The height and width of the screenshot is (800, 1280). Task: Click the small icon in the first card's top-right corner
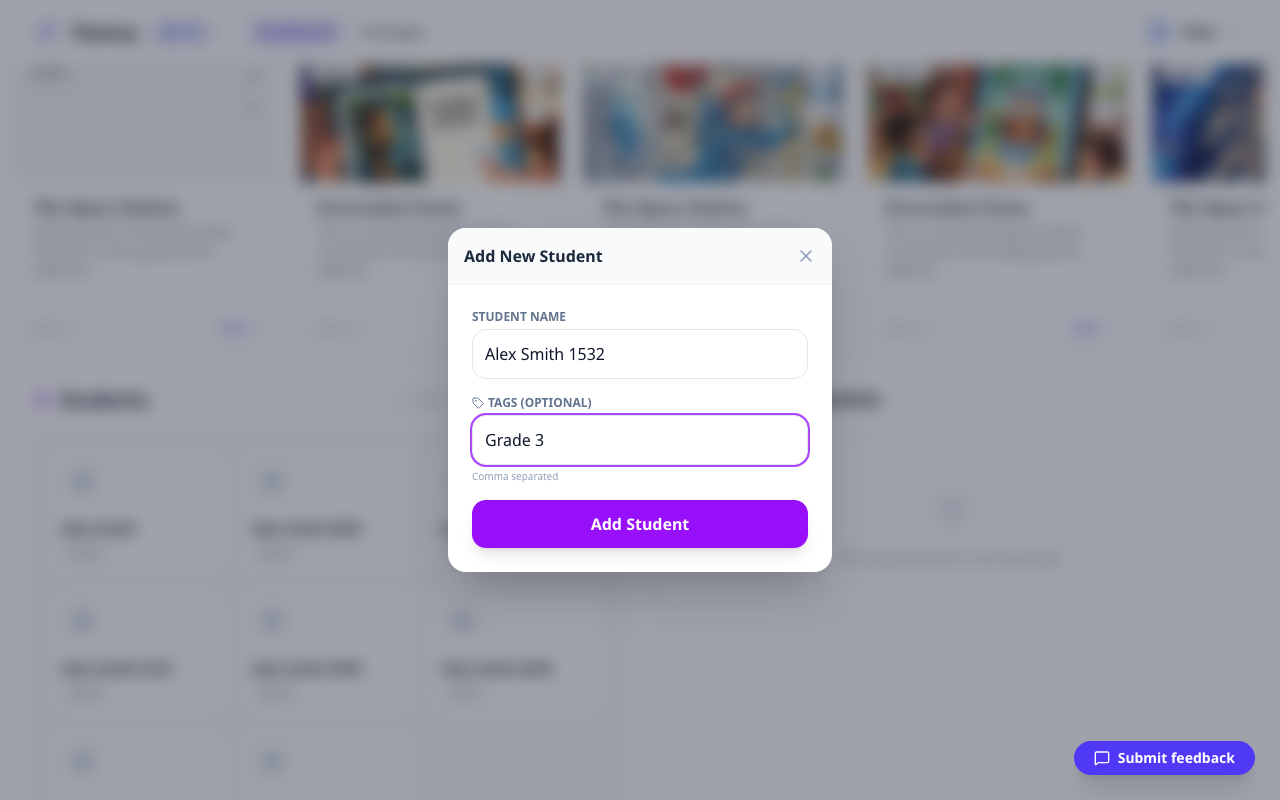pyautogui.click(x=252, y=74)
